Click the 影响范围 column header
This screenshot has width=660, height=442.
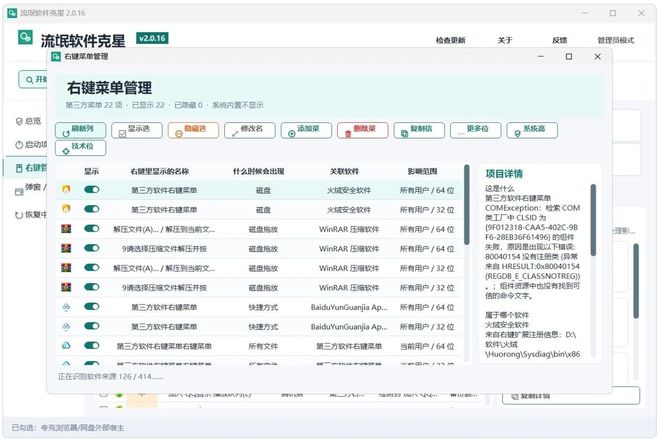(422, 171)
